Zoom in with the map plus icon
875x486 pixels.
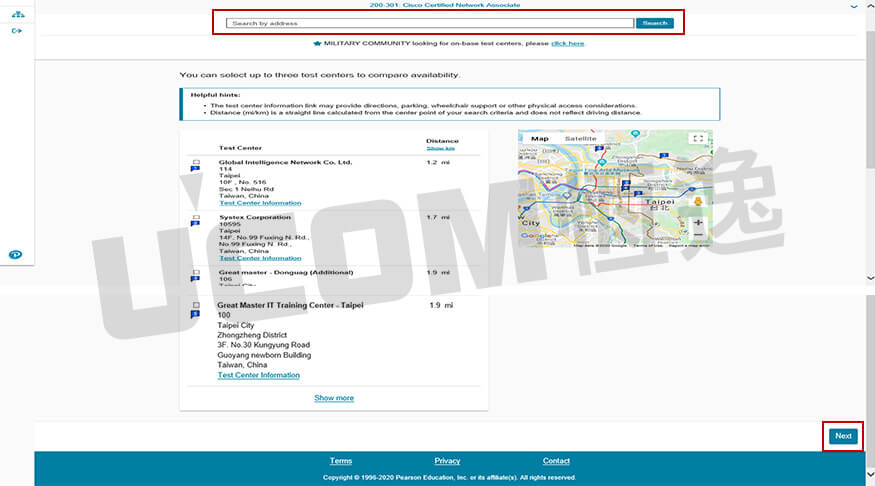click(x=698, y=222)
